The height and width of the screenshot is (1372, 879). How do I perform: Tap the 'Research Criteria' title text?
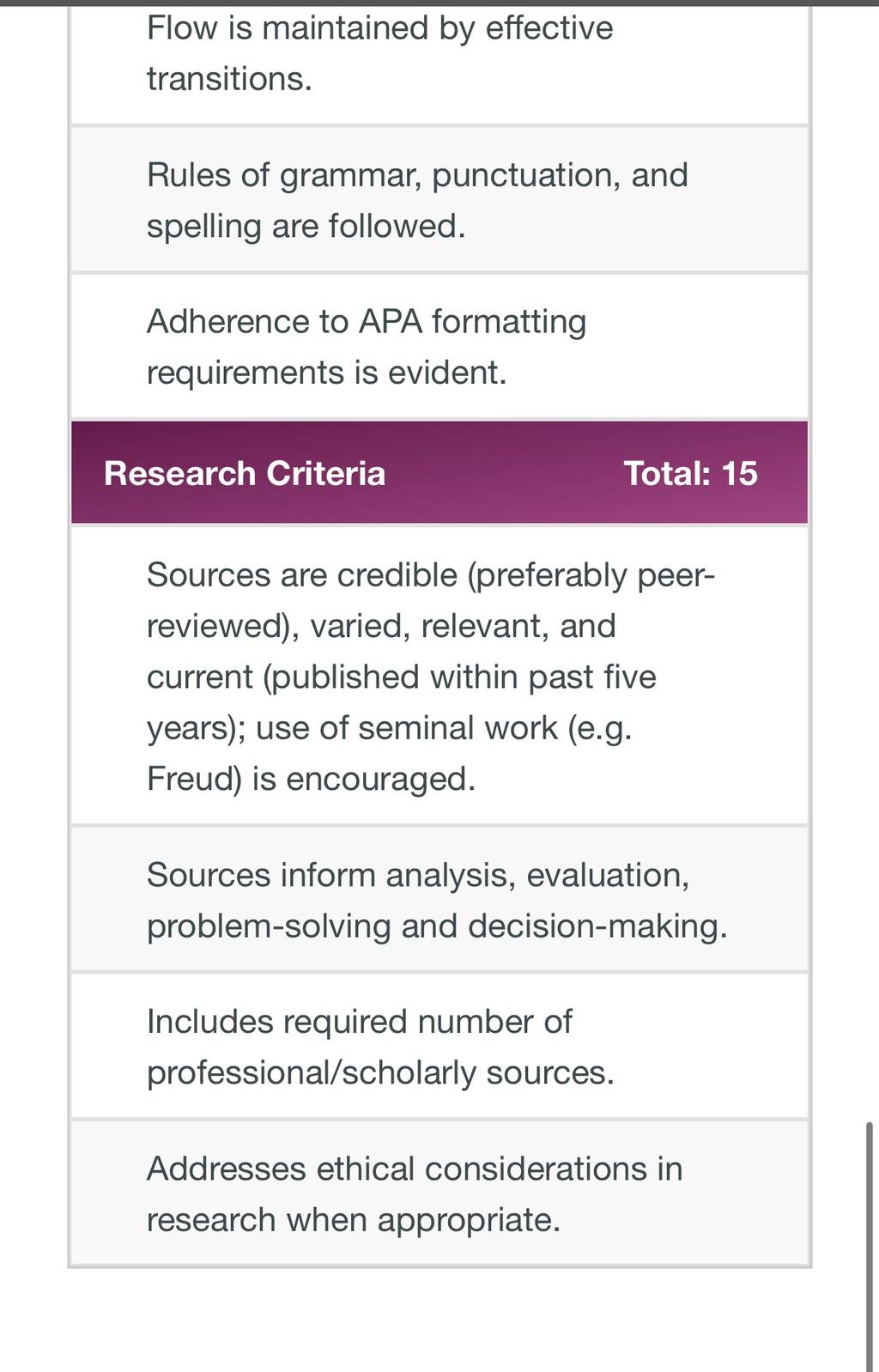point(245,473)
